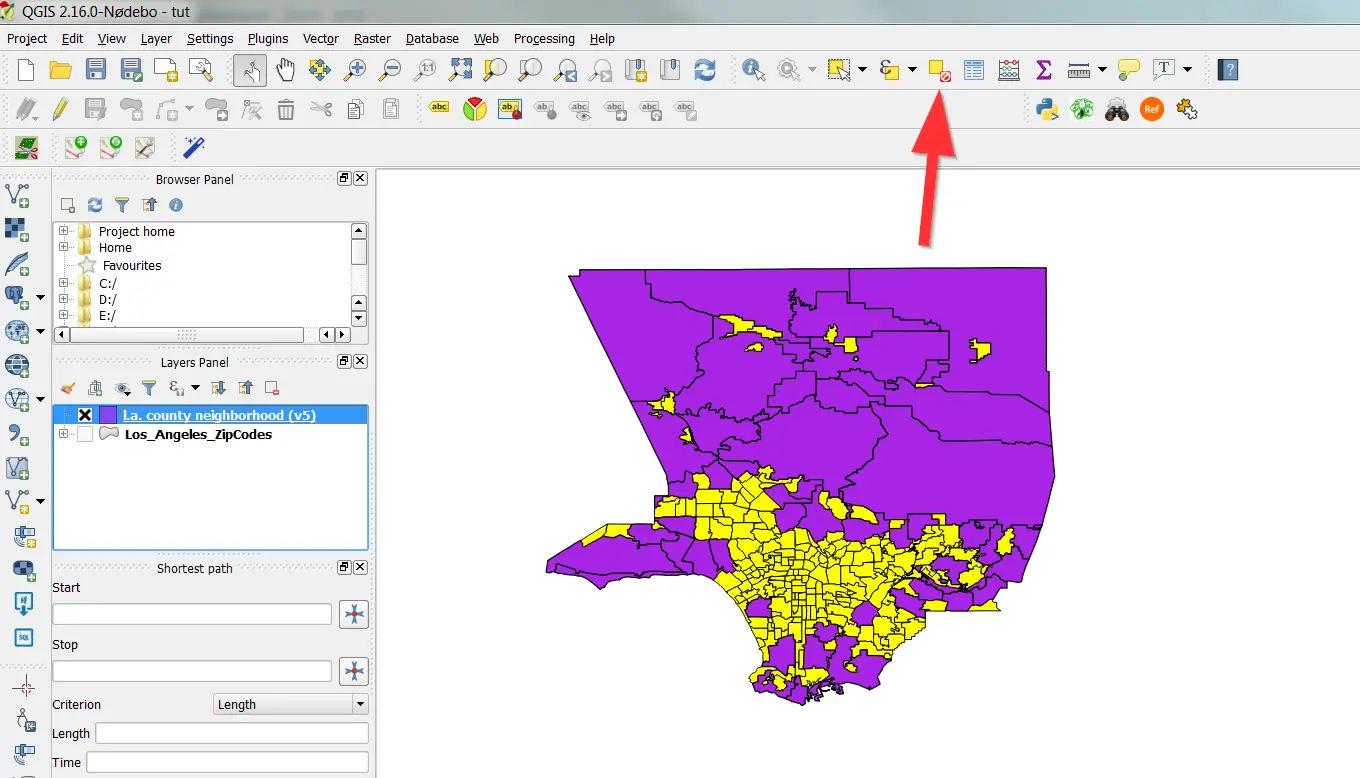
Task: Check the Los_Angeles_ZipCodes layer visibility box
Action: point(85,435)
